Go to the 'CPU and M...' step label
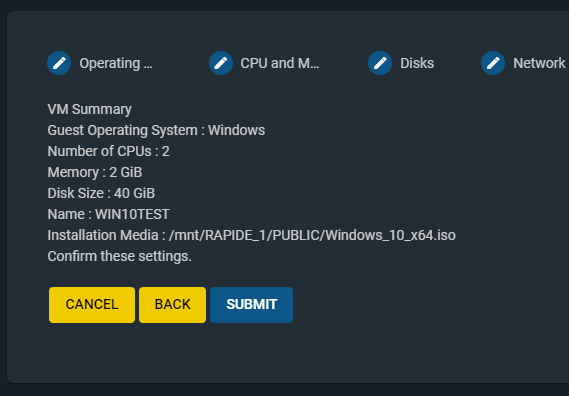 tap(279, 63)
